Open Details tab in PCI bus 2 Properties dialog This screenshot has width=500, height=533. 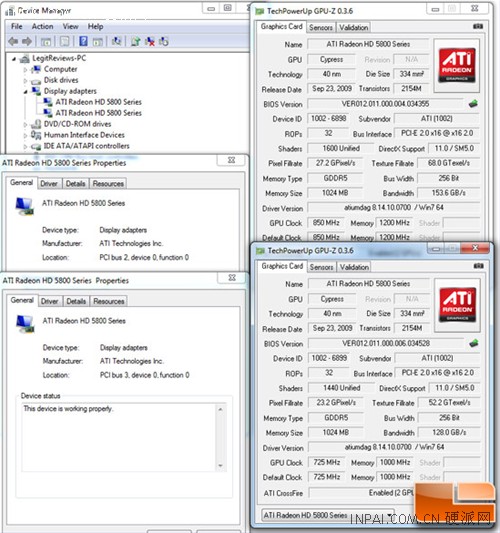[75, 184]
